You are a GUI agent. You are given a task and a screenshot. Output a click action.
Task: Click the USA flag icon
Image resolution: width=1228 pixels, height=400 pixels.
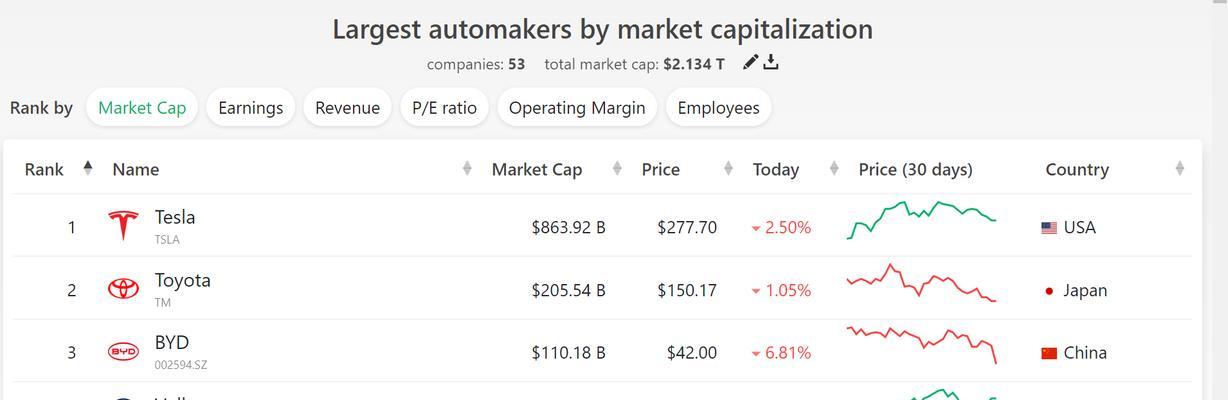(1049, 228)
